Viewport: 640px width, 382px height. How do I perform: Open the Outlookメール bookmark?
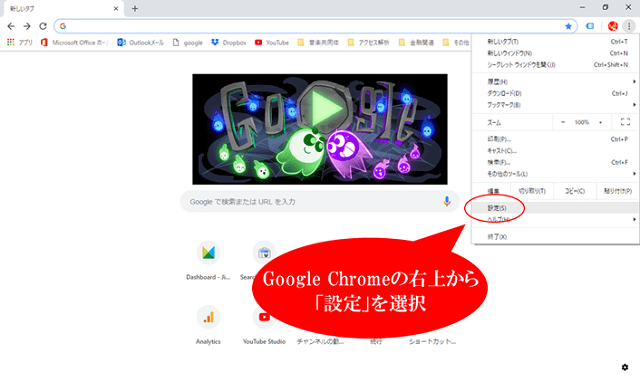point(140,42)
